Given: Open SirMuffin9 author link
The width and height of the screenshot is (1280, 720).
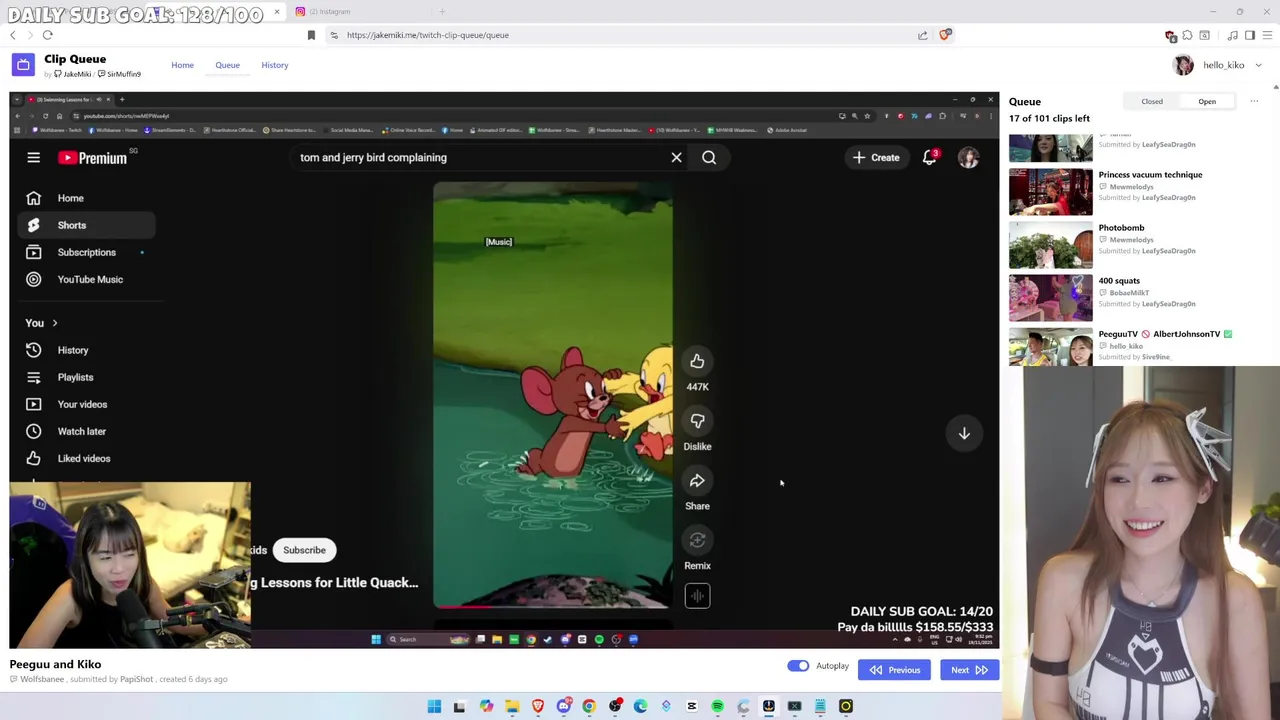Looking at the screenshot, I should (119, 74).
